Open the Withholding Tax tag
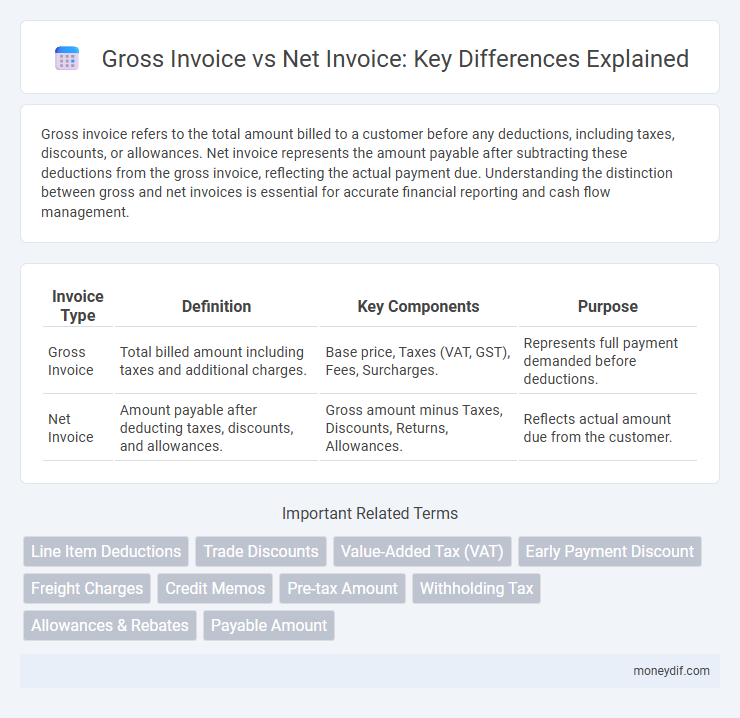This screenshot has width=740, height=718. pyautogui.click(x=477, y=588)
